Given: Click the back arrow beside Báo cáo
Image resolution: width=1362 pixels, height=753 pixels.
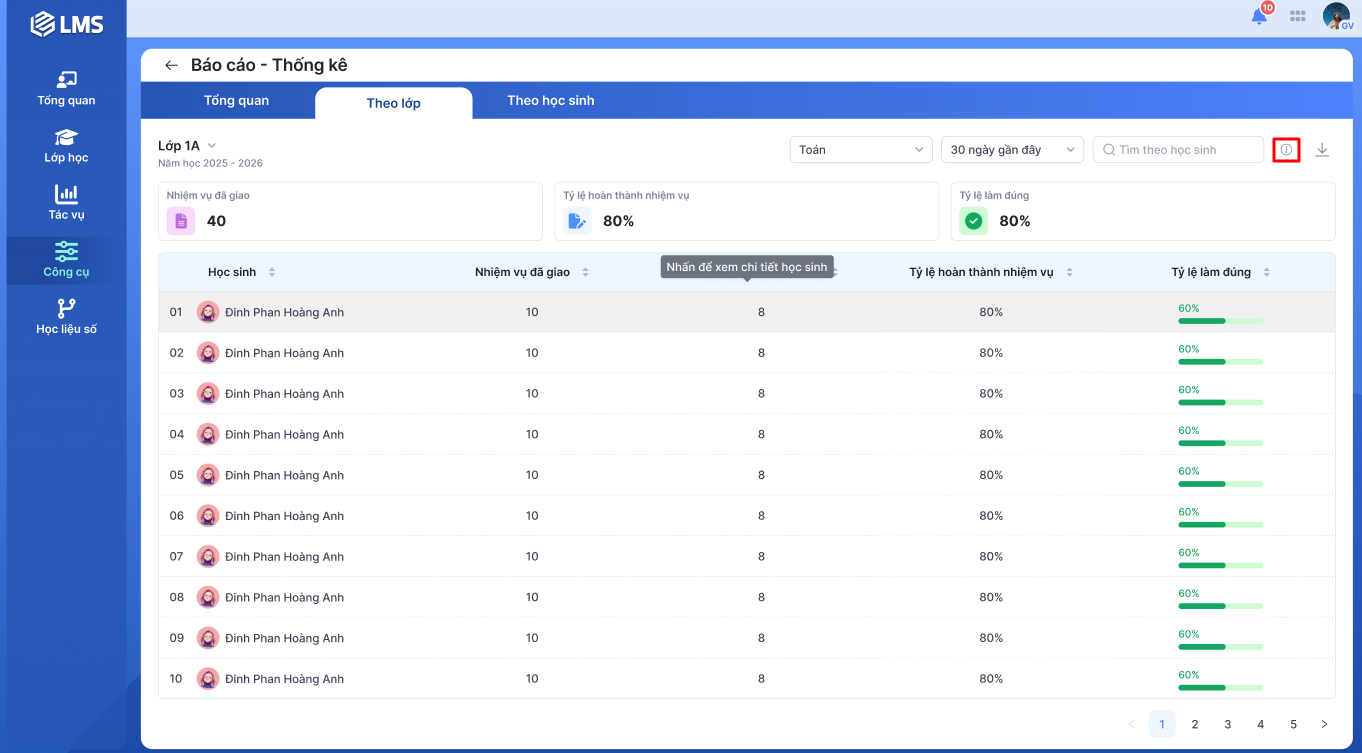Looking at the screenshot, I should [x=171, y=65].
